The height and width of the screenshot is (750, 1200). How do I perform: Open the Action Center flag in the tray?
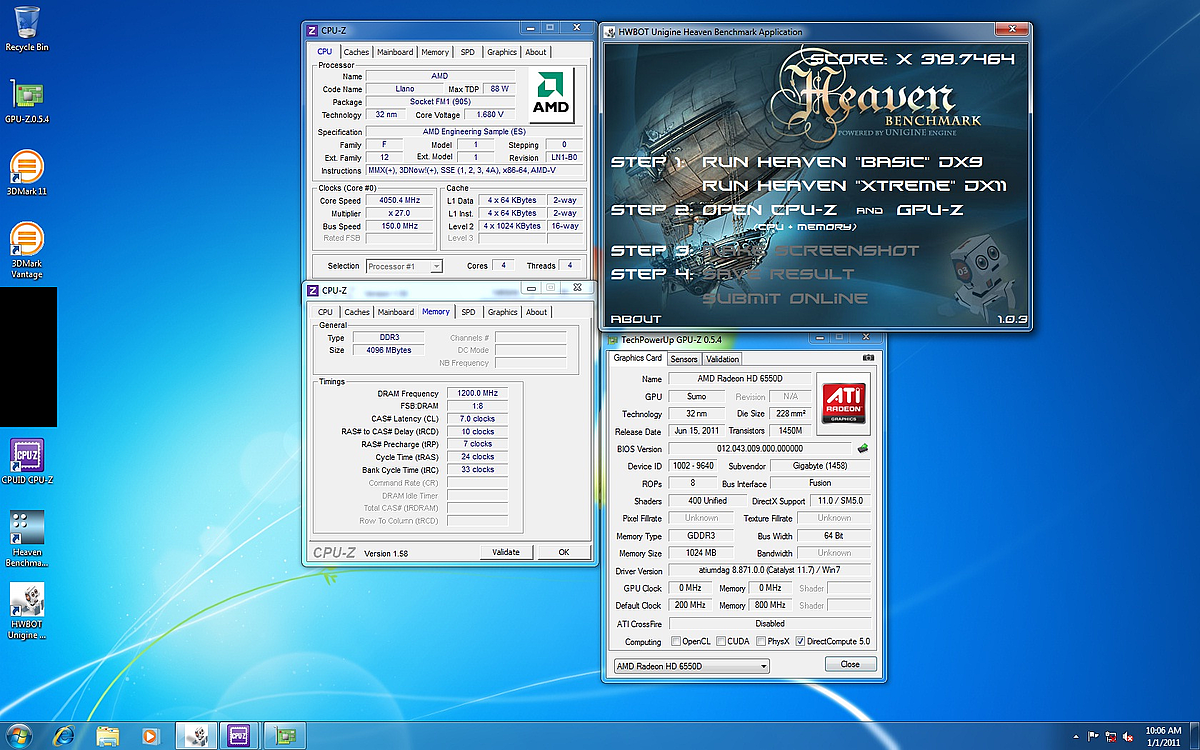1094,735
